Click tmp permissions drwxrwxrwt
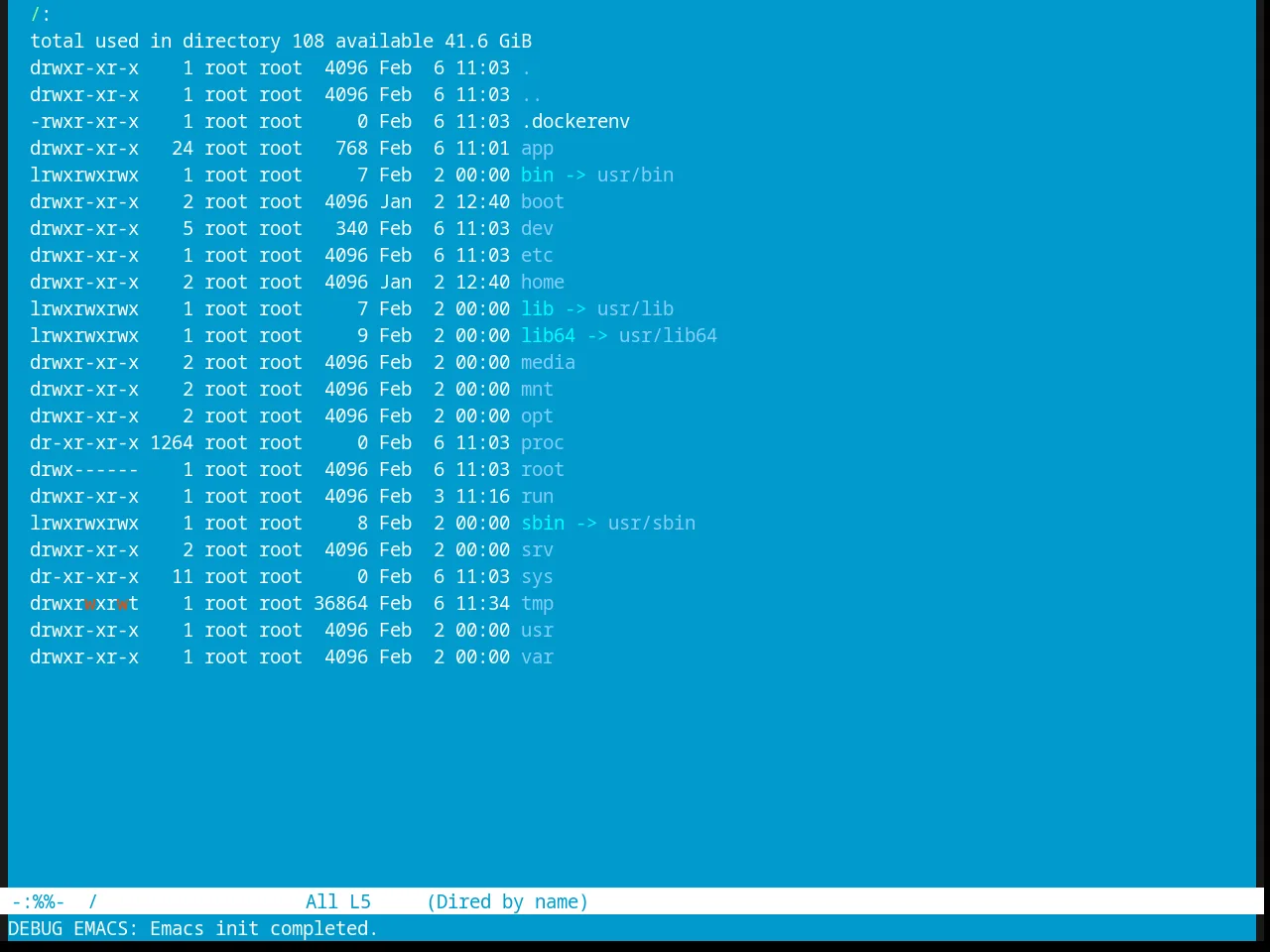Viewport: 1270px width, 952px height. [84, 603]
